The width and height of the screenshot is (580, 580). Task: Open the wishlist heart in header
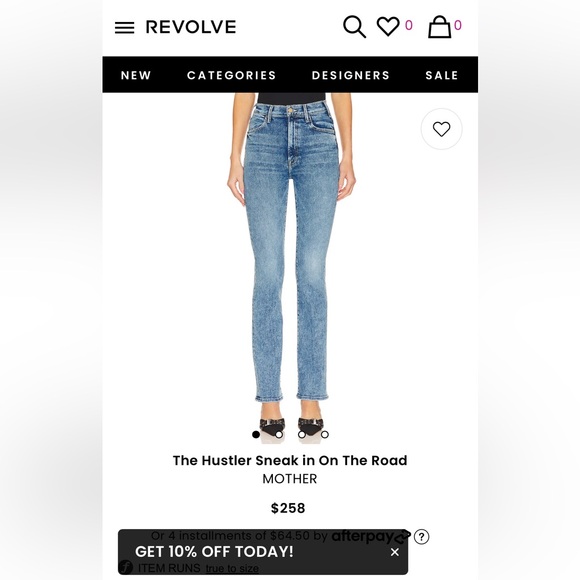pos(388,26)
